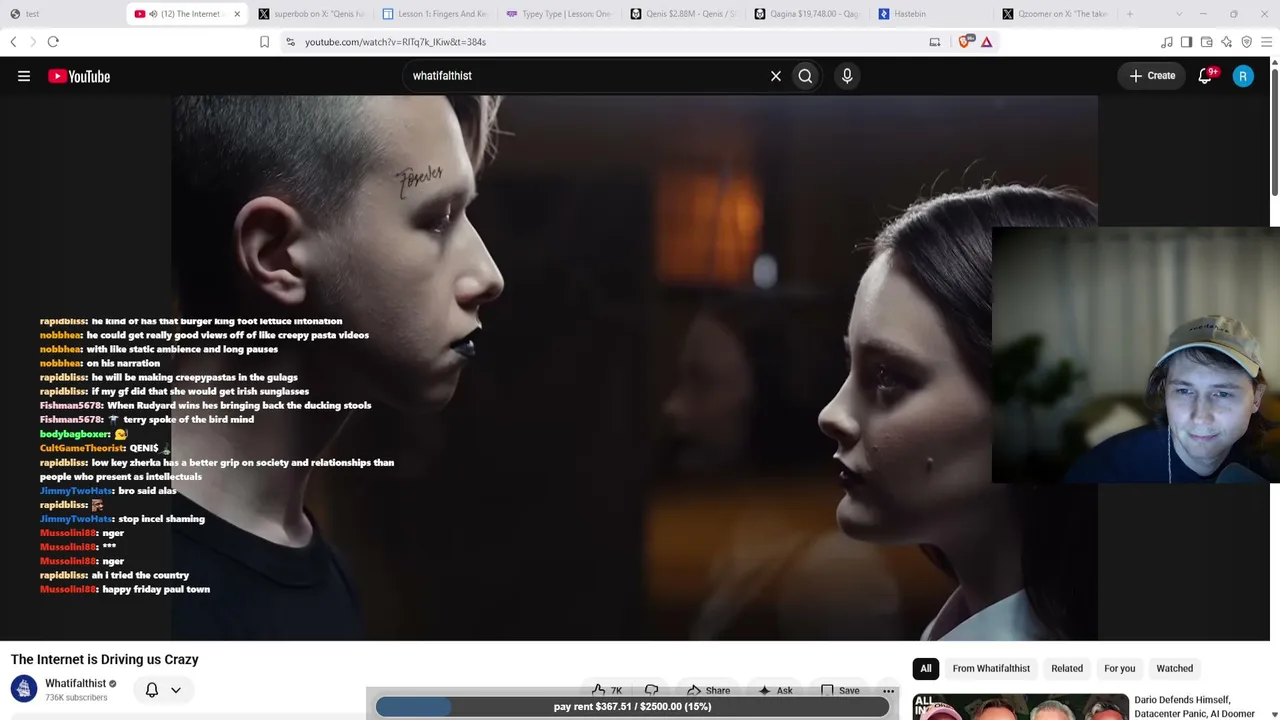Open the Whatifalthist channel avatar
The image size is (1280, 720).
pyautogui.click(x=24, y=689)
